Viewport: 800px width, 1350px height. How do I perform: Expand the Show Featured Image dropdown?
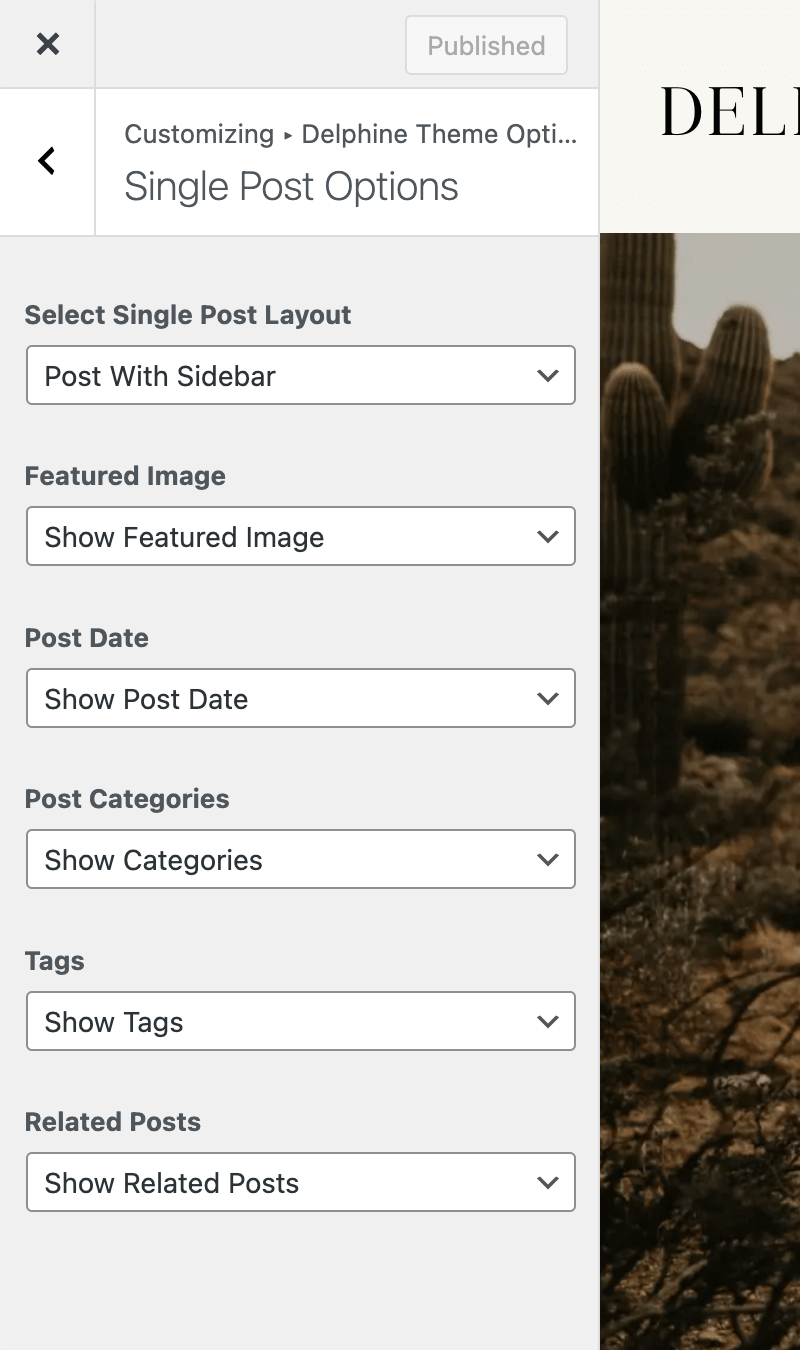[300, 537]
